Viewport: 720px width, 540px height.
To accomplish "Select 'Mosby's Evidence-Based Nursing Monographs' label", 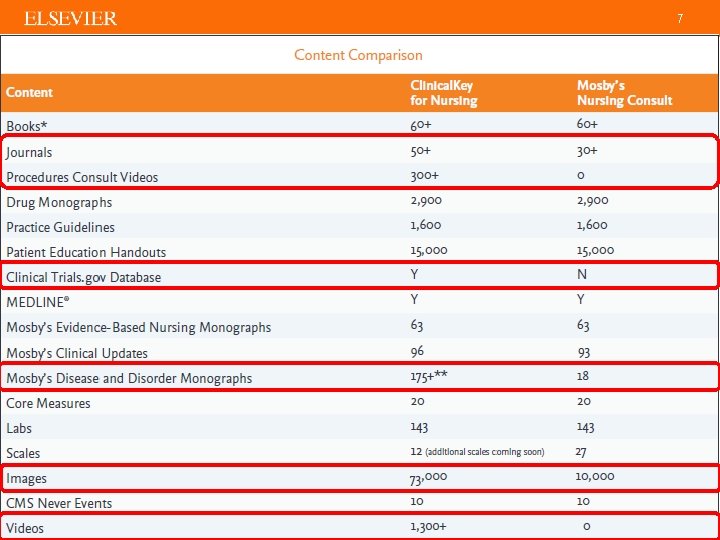I will pyautogui.click(x=139, y=327).
